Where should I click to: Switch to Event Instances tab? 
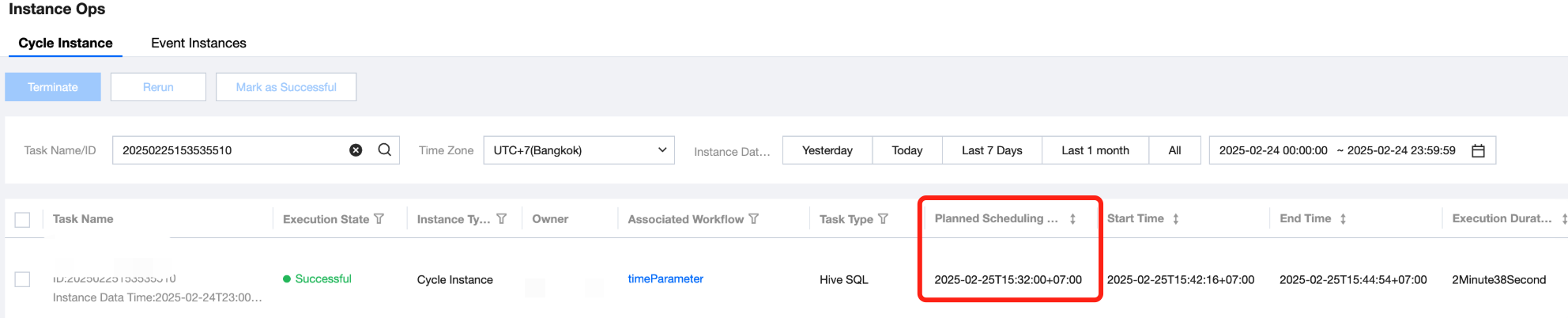tap(198, 43)
